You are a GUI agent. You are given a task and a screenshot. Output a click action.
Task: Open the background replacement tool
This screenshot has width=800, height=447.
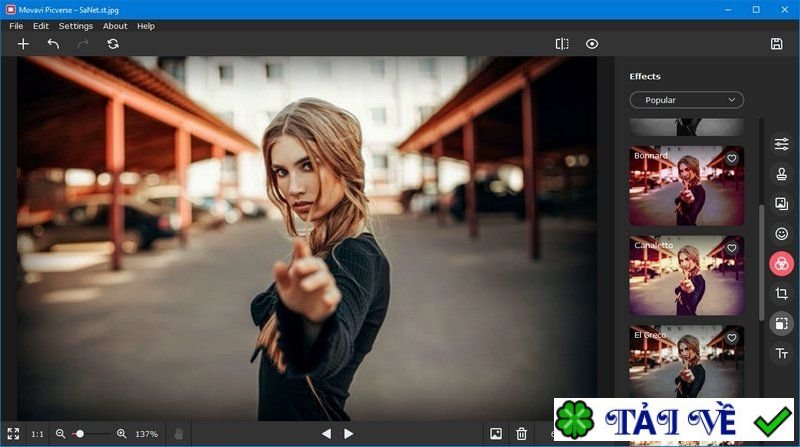coord(781,204)
